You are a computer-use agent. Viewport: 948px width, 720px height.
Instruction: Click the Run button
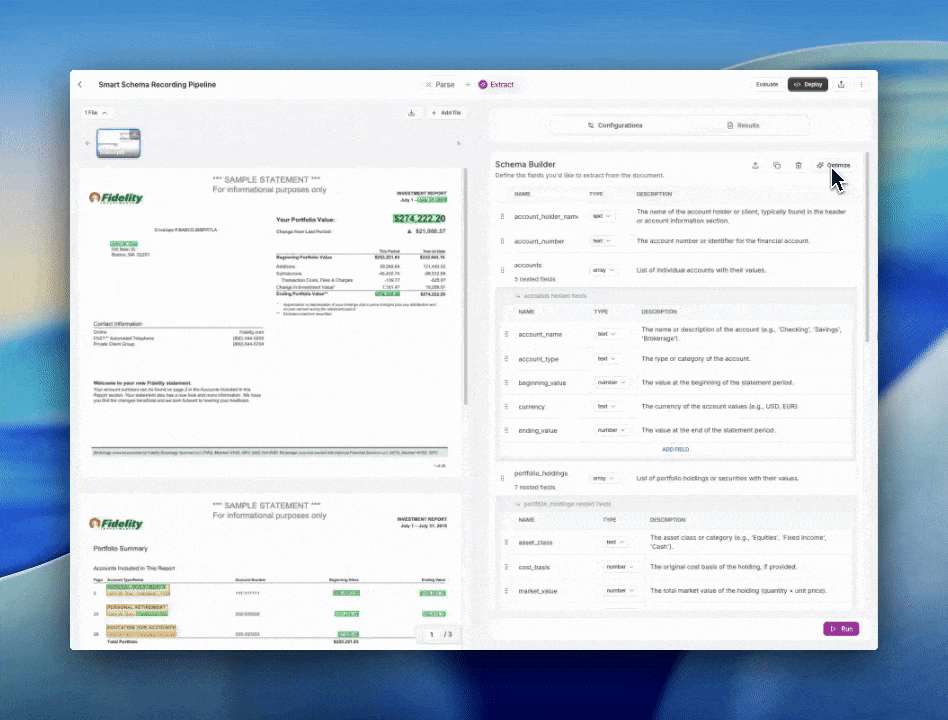click(x=840, y=628)
